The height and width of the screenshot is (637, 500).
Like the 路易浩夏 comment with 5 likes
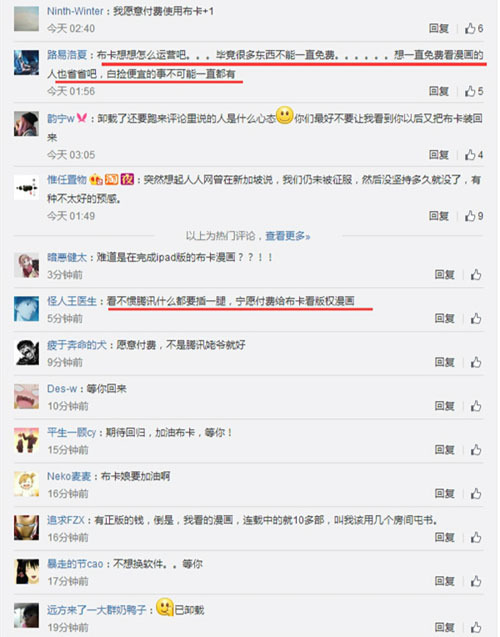pos(474,91)
